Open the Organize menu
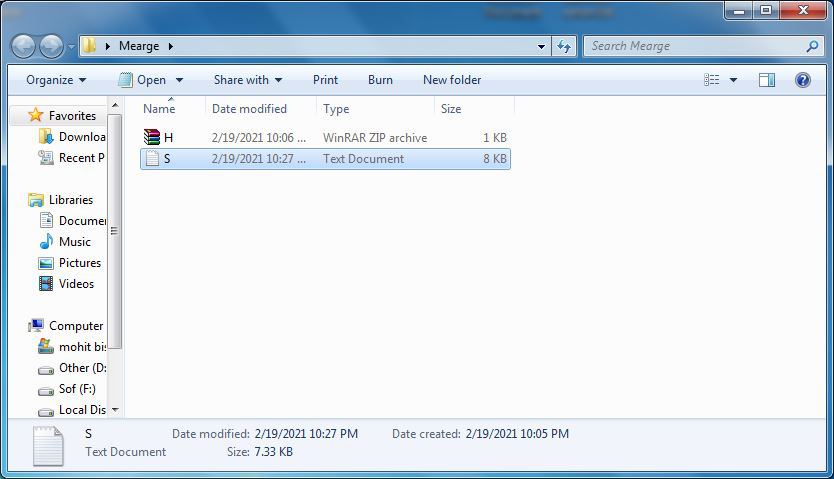This screenshot has width=834, height=479. (56, 80)
